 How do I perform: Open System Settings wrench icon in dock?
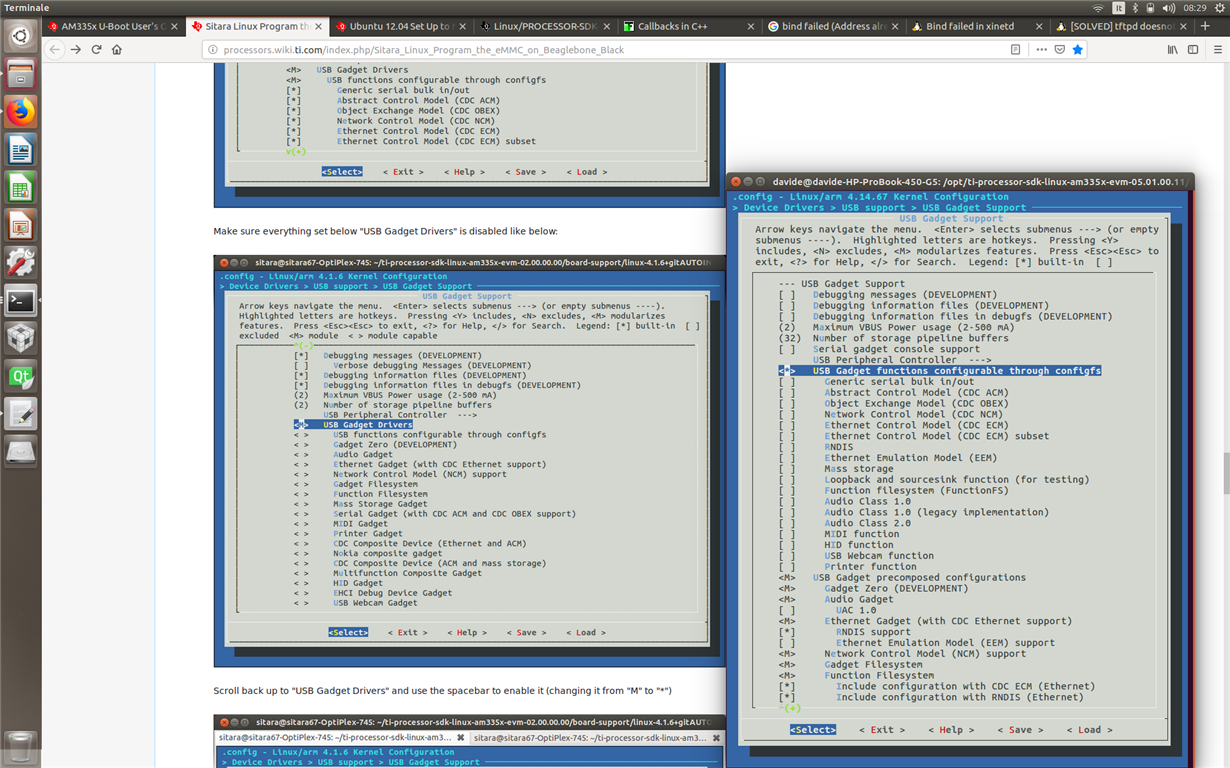click(x=21, y=263)
